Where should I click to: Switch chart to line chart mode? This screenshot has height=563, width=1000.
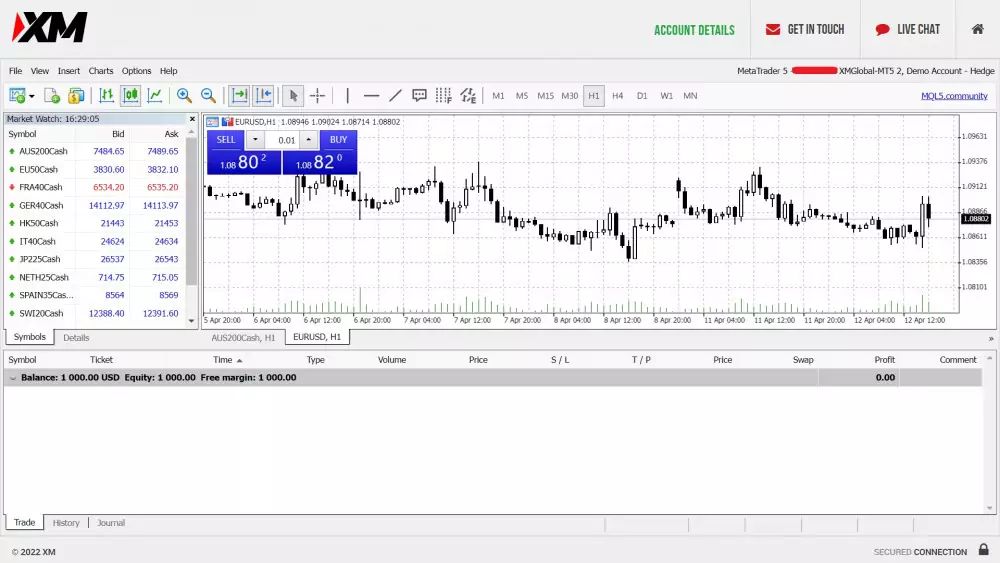tap(154, 96)
